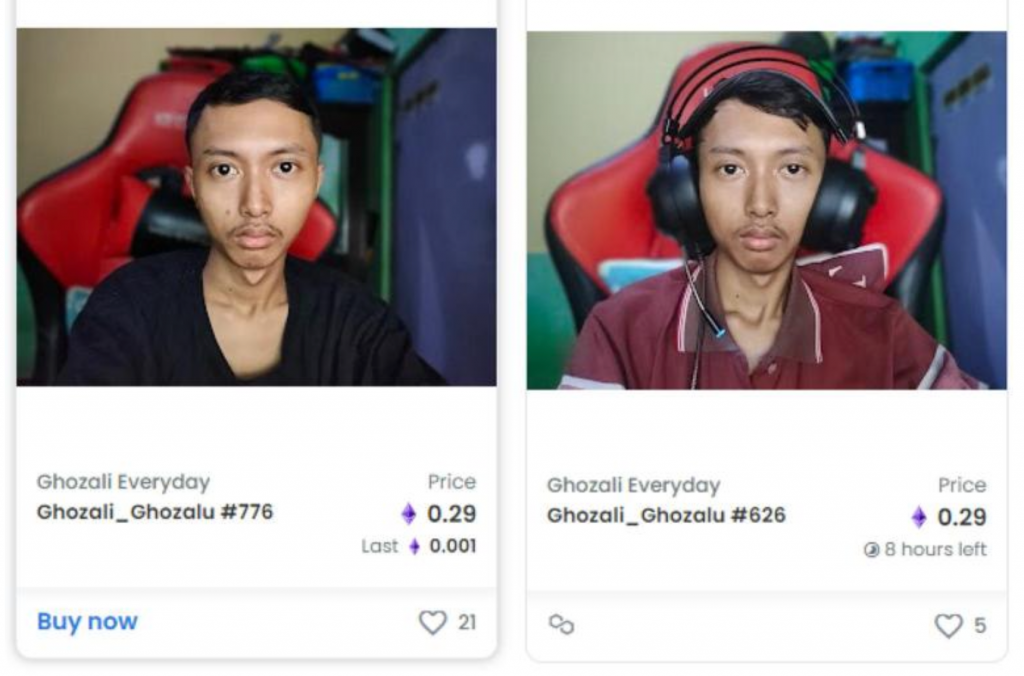Open the Ghozali_Ghozalu #776 title link

point(155,511)
